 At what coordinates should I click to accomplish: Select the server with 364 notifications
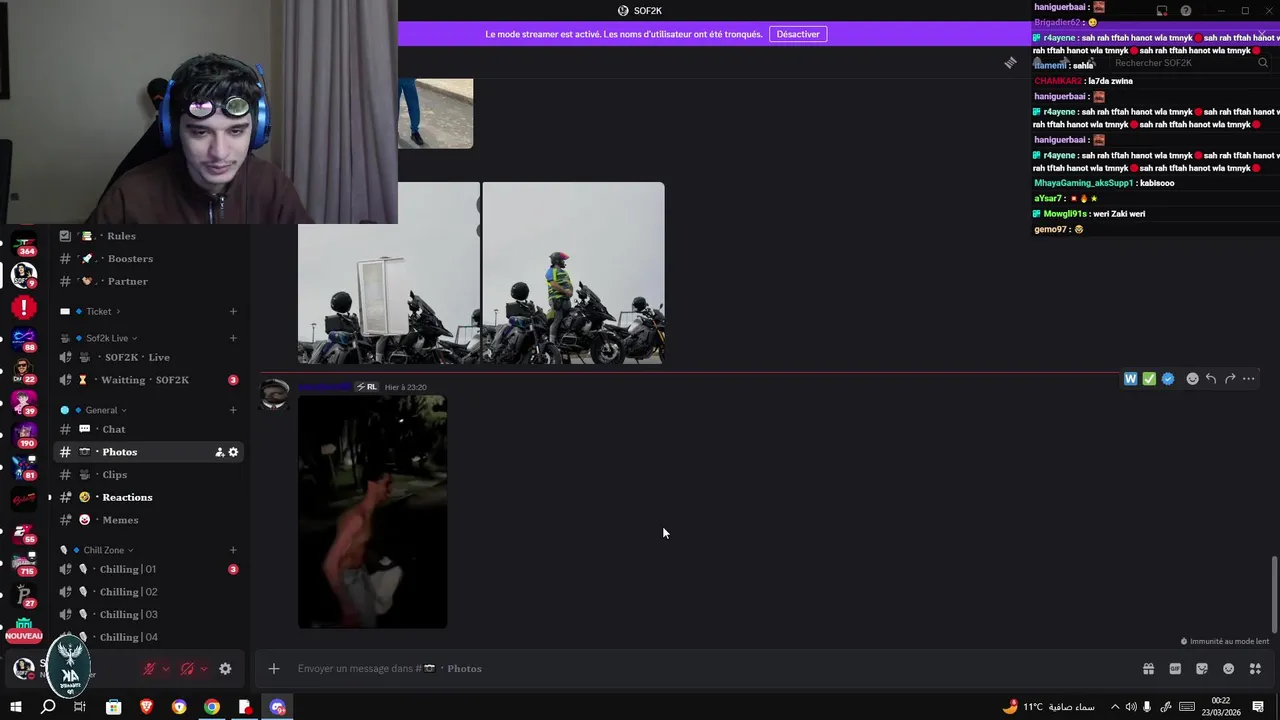pos(24,244)
